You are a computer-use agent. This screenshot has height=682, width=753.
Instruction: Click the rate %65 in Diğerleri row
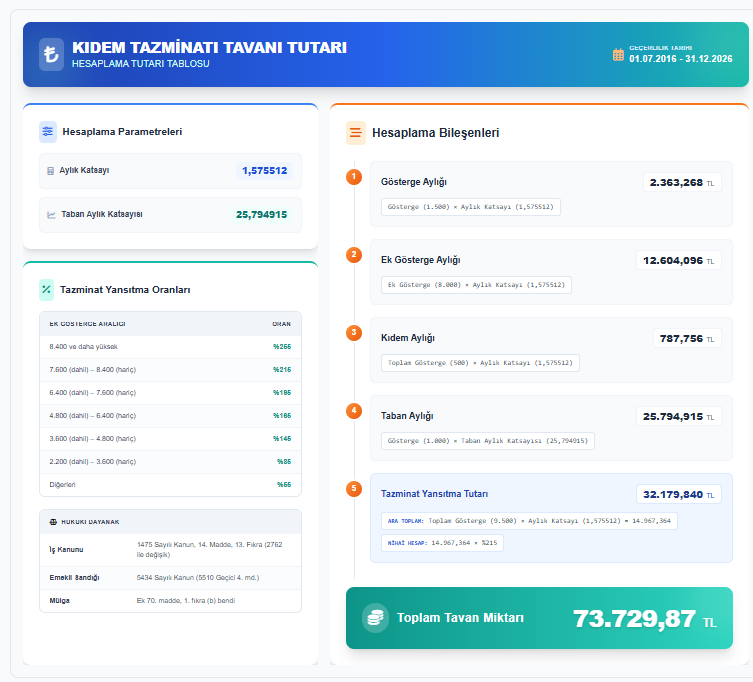[x=284, y=485]
